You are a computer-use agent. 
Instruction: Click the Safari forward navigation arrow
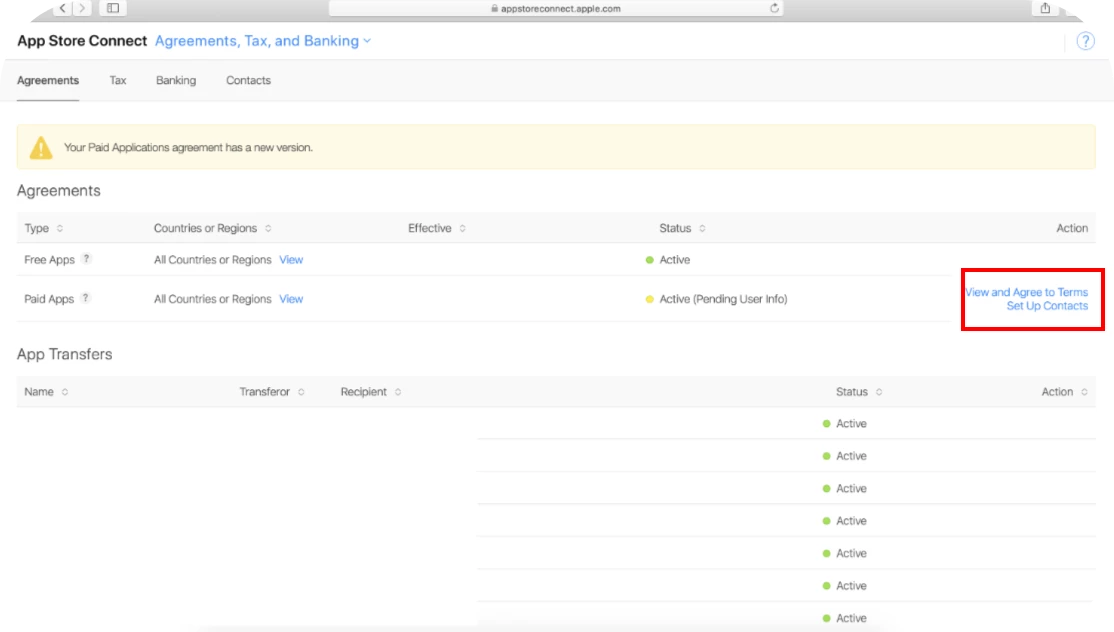(81, 8)
